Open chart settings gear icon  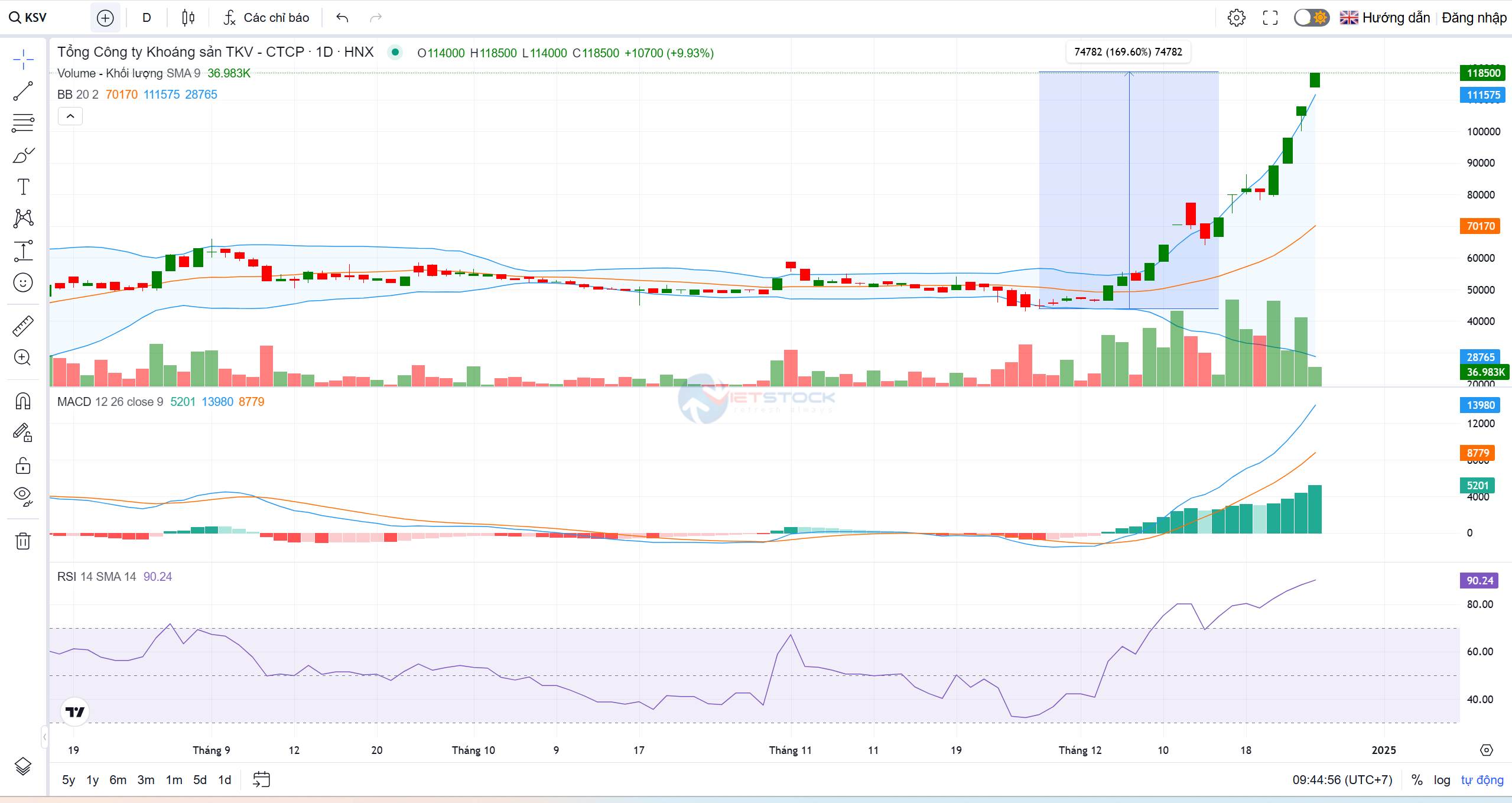coord(1236,18)
